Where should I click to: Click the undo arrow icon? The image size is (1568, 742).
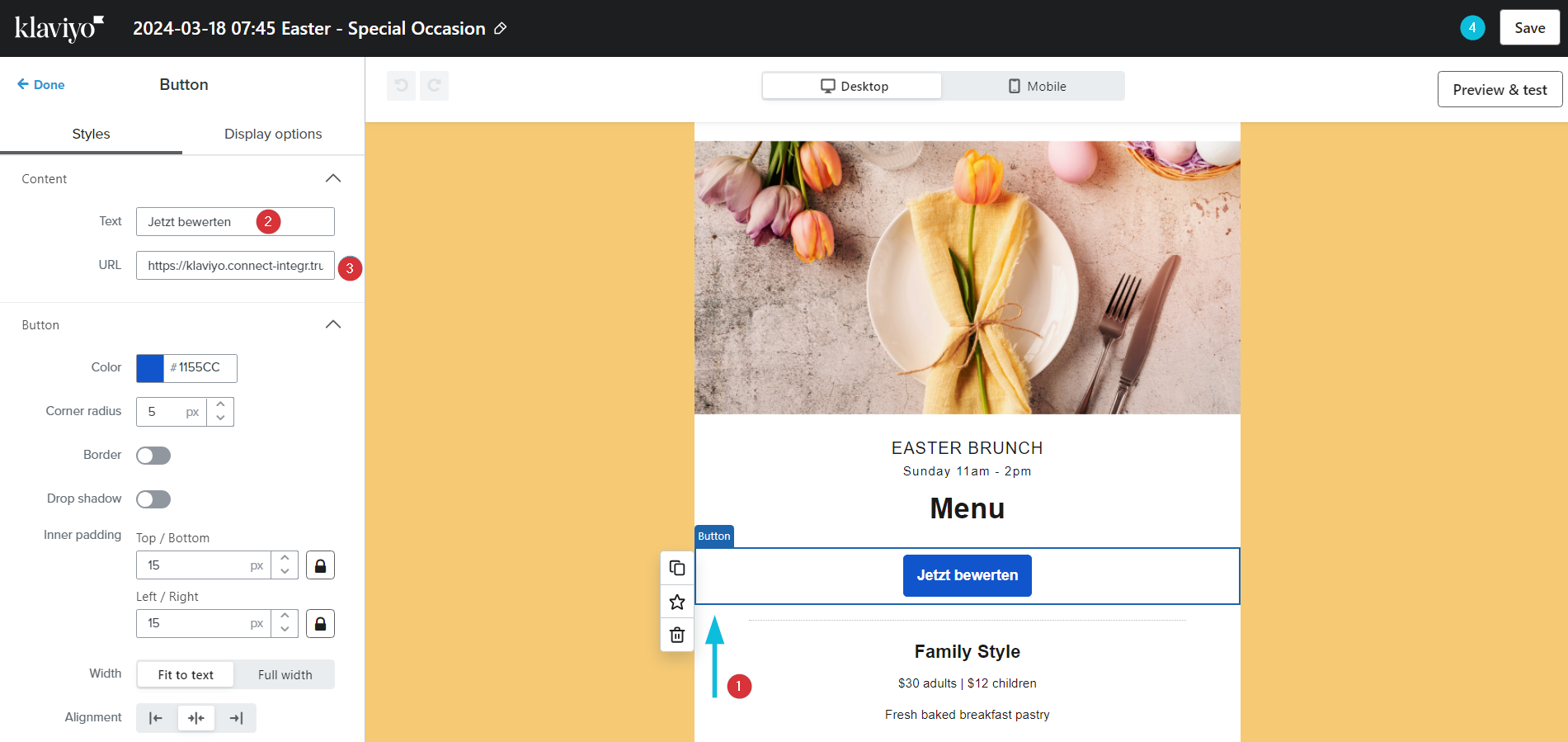[x=402, y=86]
